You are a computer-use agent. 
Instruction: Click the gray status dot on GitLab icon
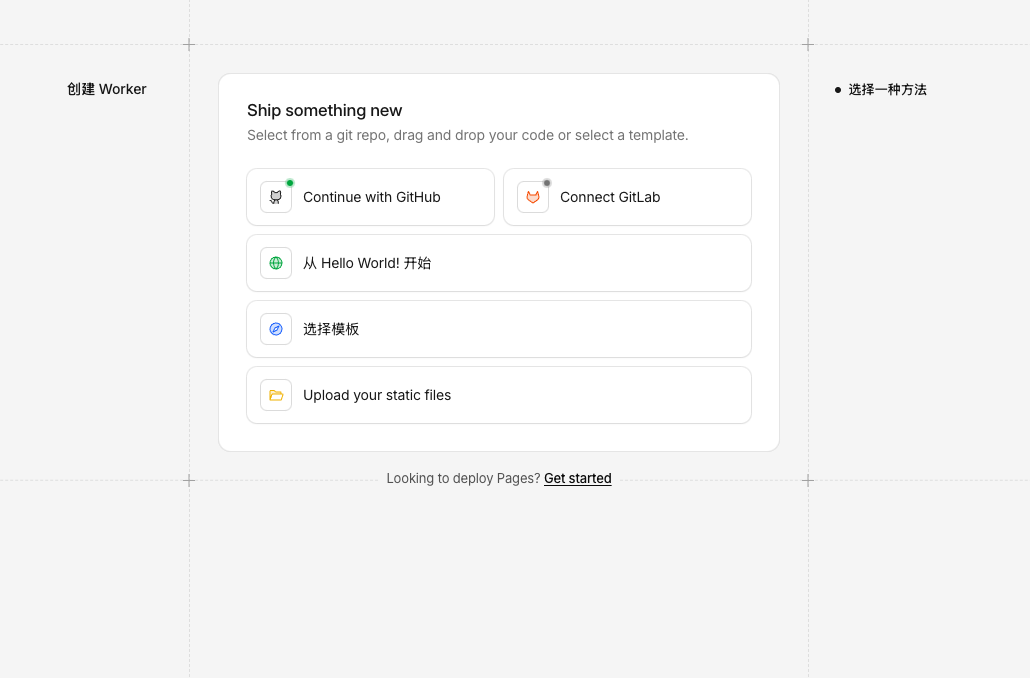(x=547, y=183)
